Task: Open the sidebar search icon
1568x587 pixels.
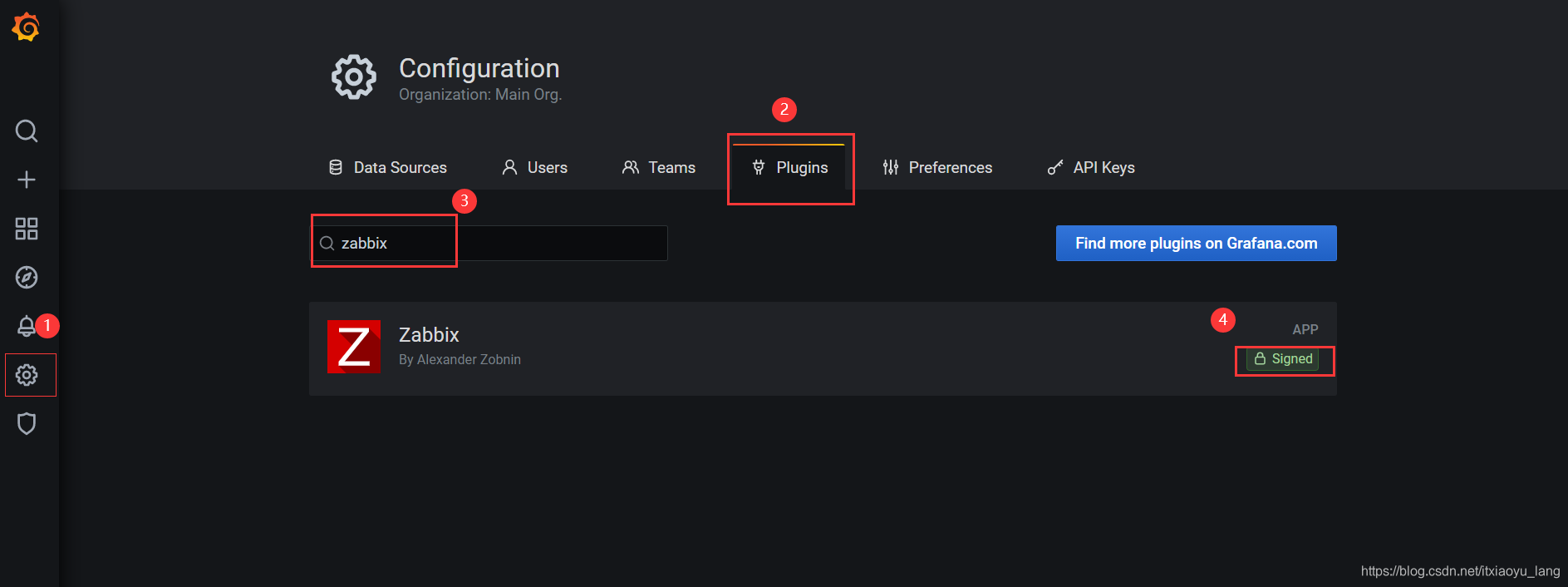Action: pos(27,131)
